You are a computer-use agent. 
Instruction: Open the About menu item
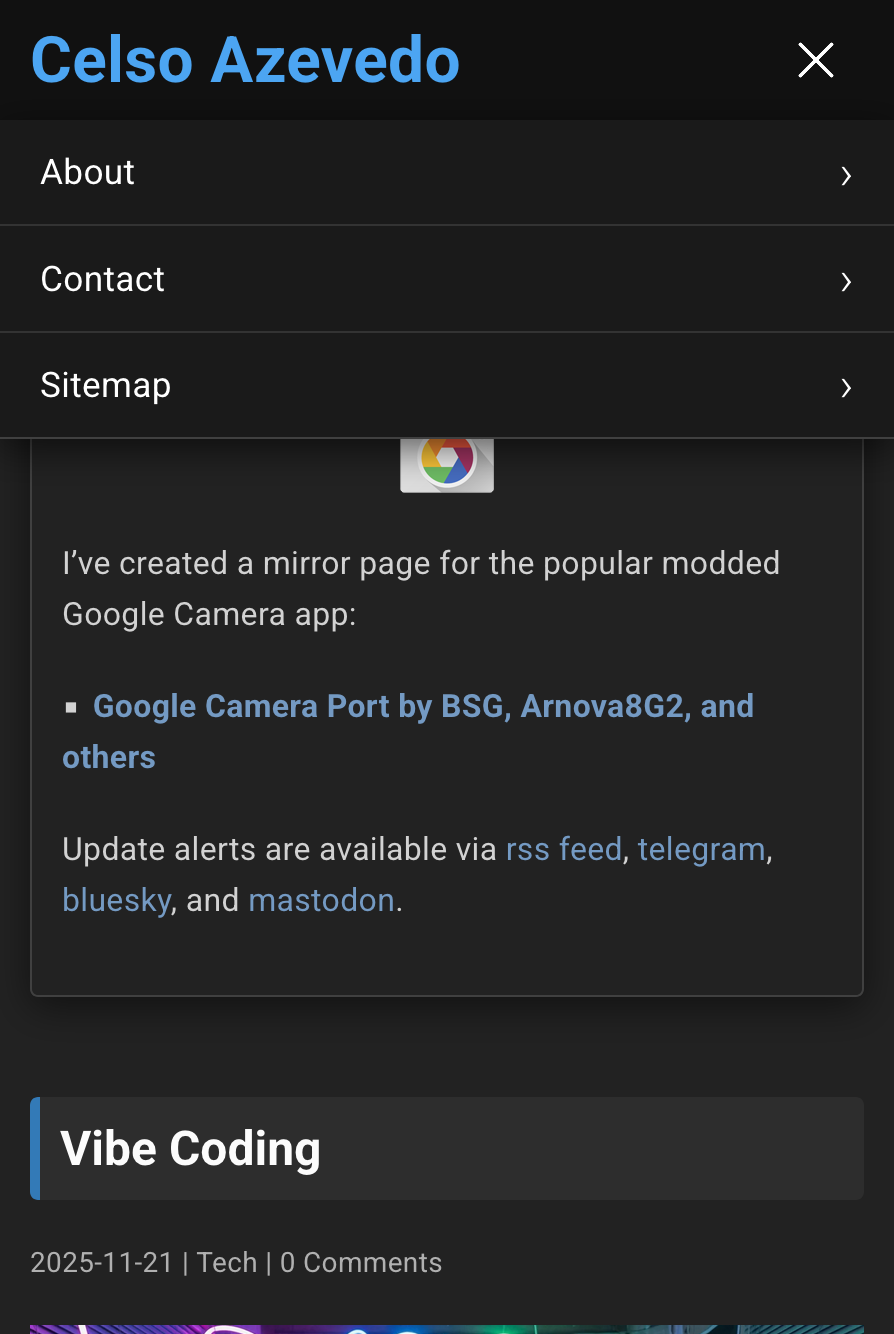(x=88, y=173)
